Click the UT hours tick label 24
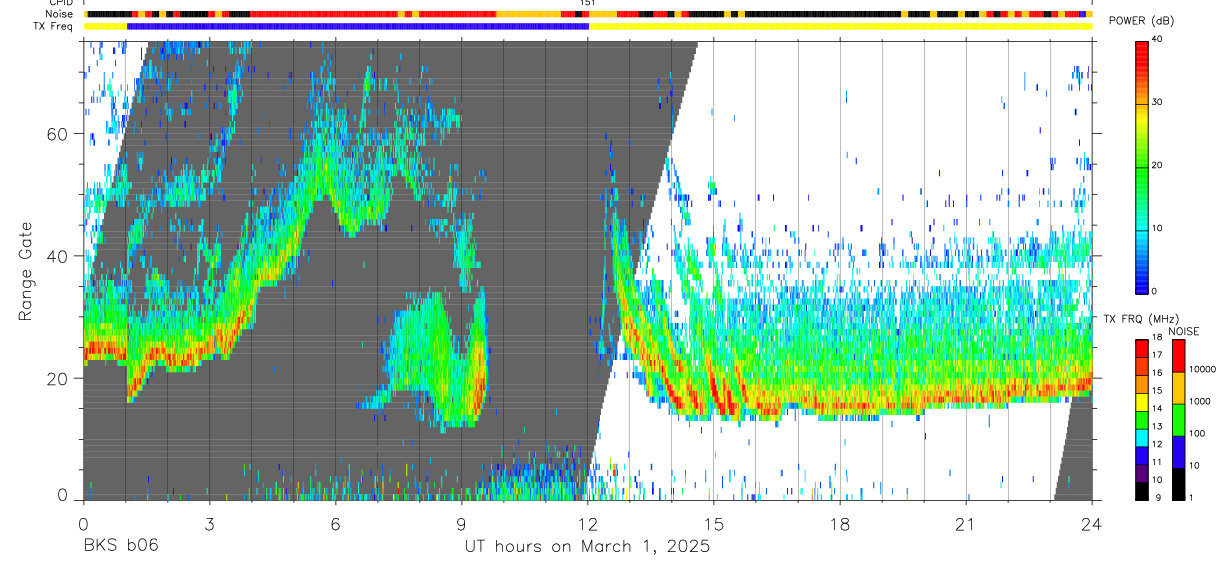Viewport: 1228px width, 567px height. [1092, 523]
